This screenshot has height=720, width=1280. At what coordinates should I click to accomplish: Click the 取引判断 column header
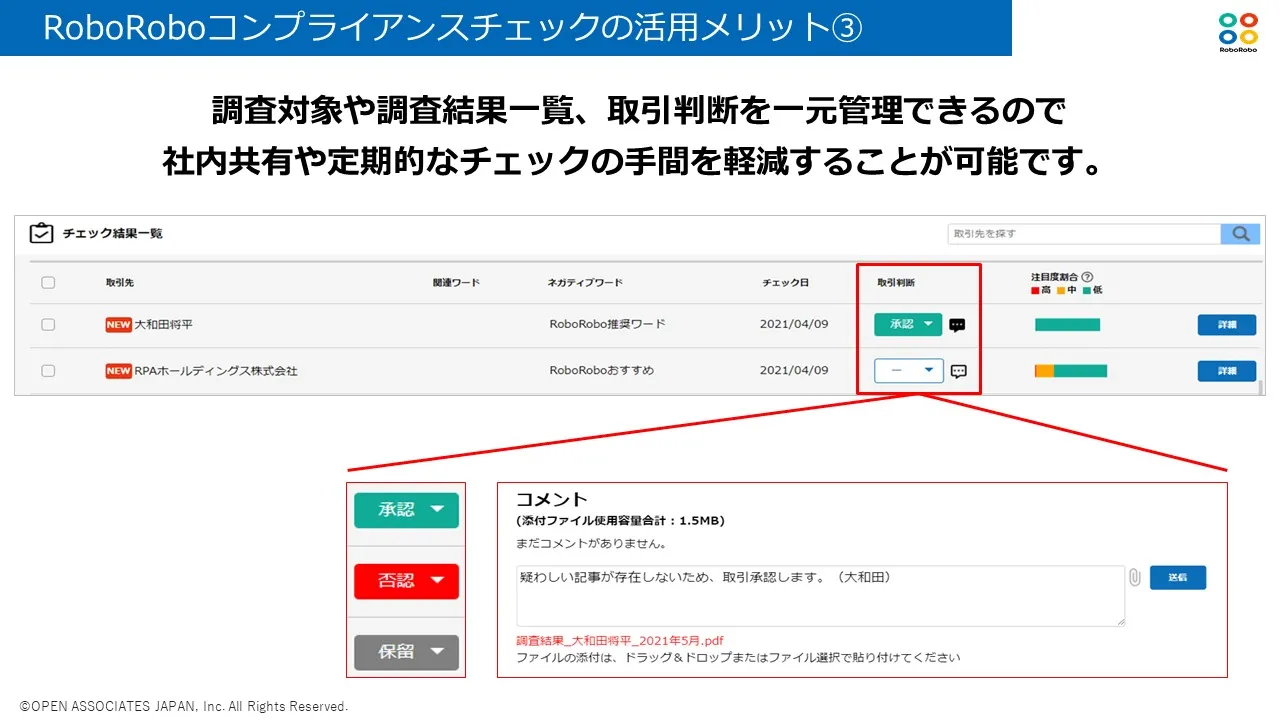pos(896,283)
